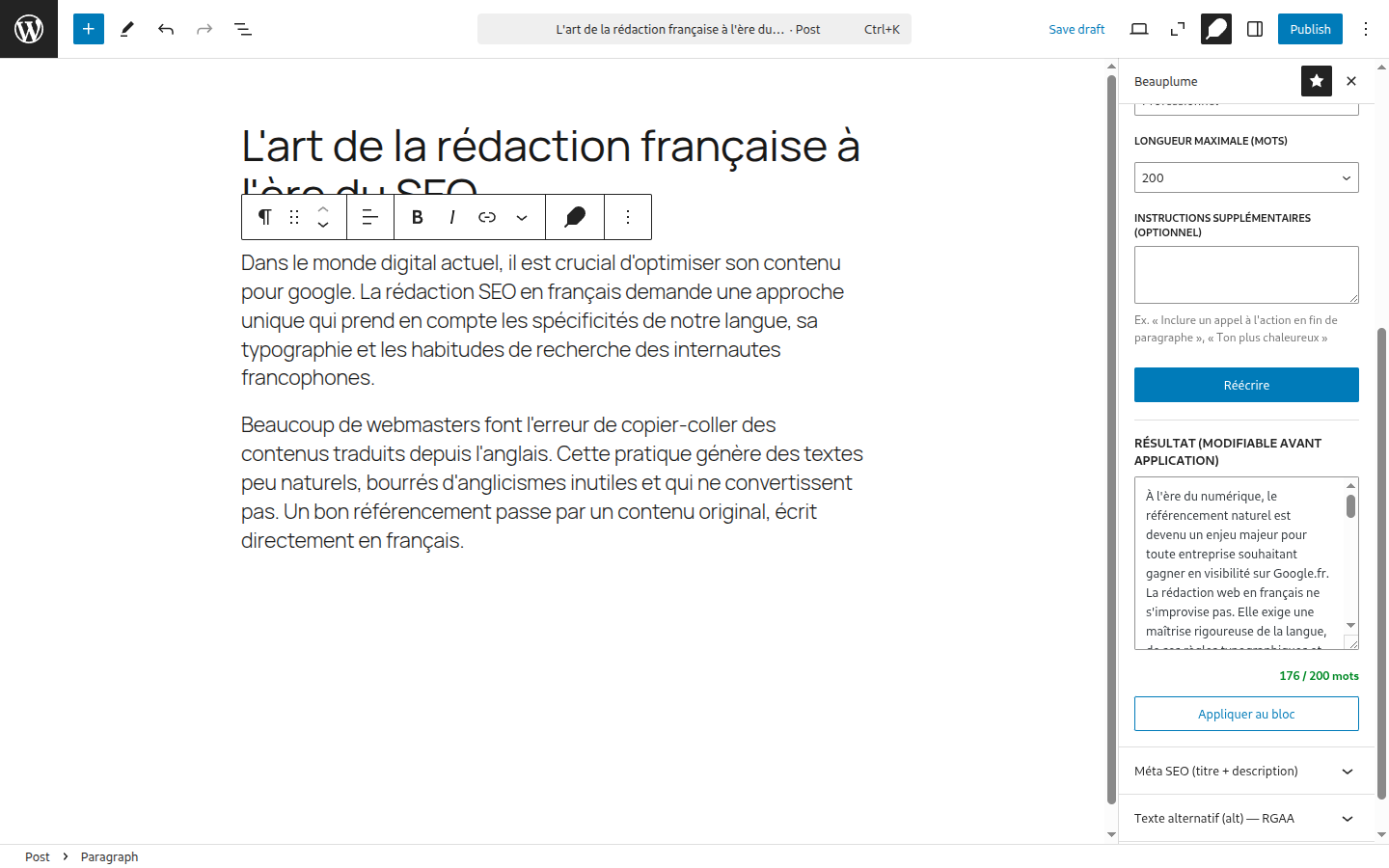Open block options three-dot menu
Viewport: 1389px width, 868px height.
coord(628,217)
